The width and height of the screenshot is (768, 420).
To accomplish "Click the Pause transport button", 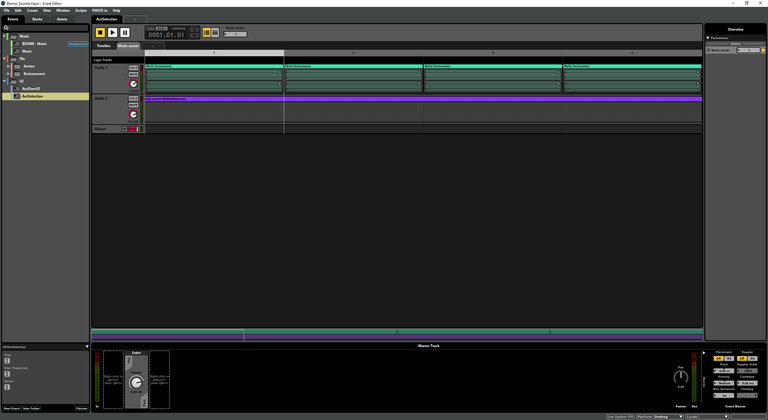I will click(125, 33).
